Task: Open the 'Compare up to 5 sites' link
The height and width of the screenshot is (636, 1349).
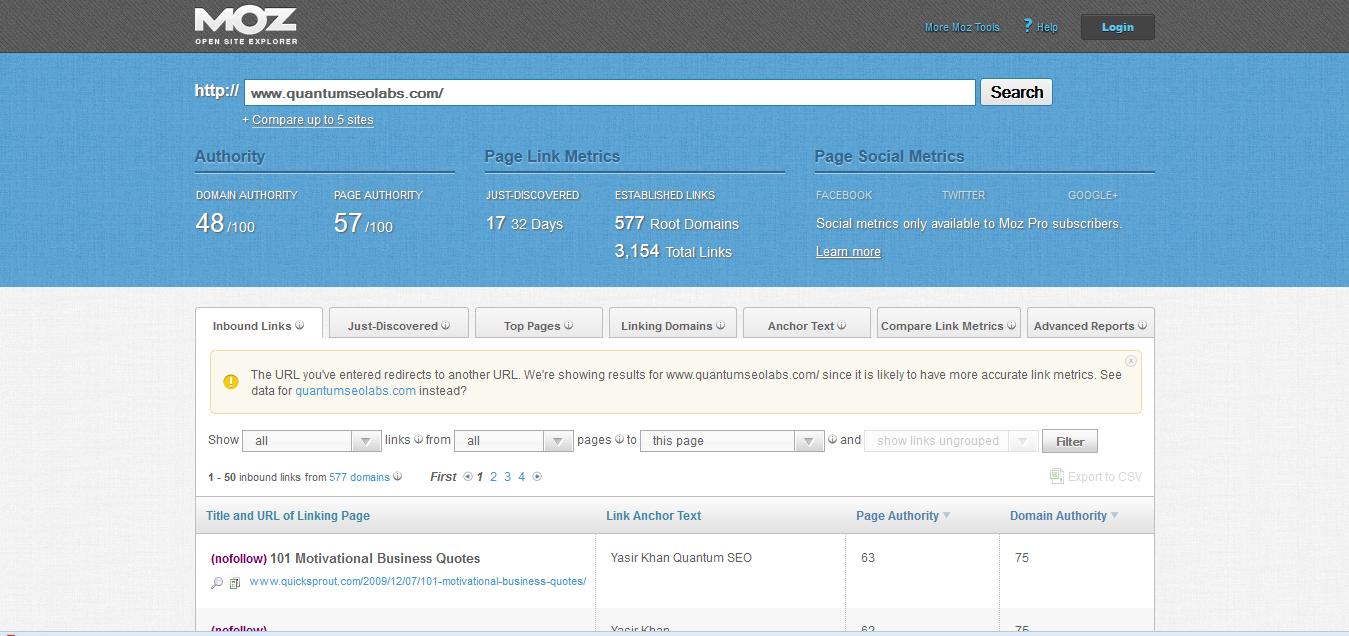Action: (x=312, y=120)
